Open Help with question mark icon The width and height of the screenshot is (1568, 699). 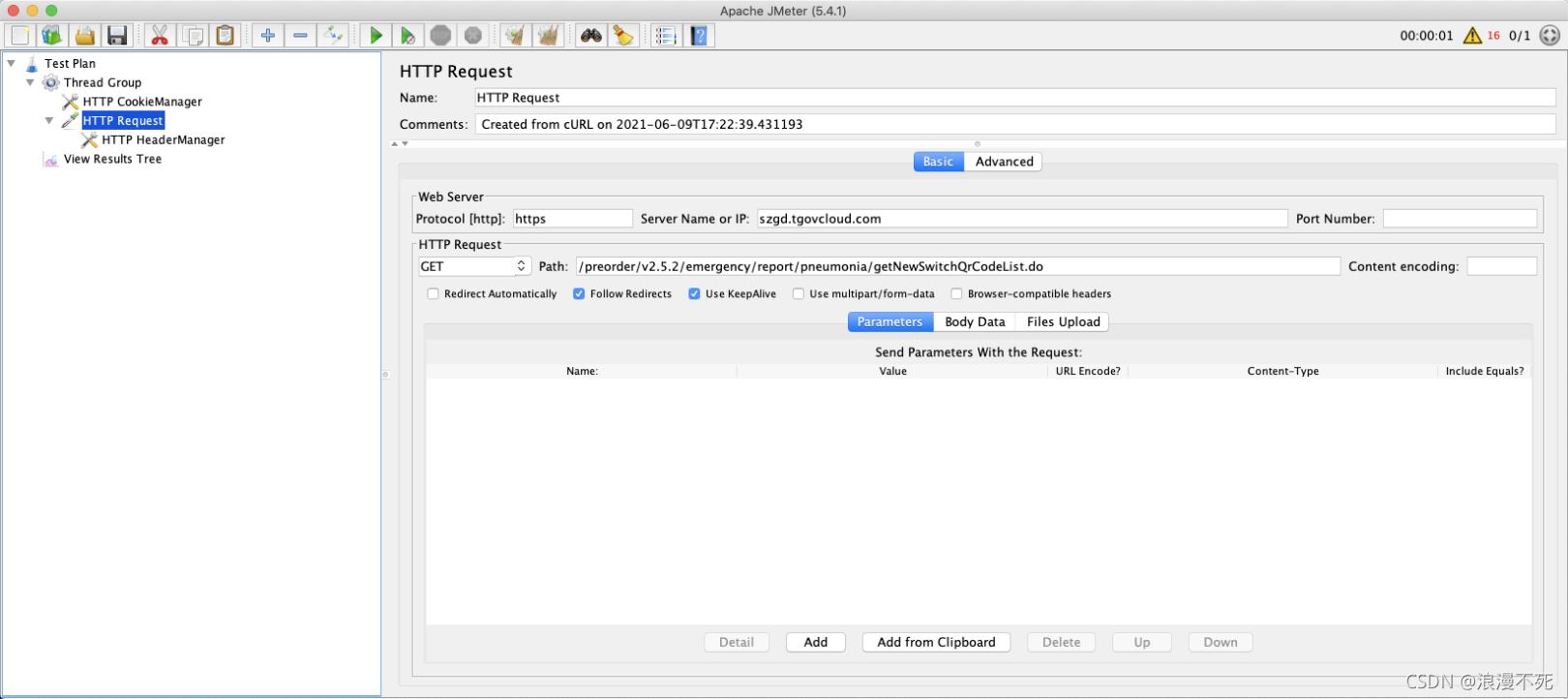coord(699,36)
